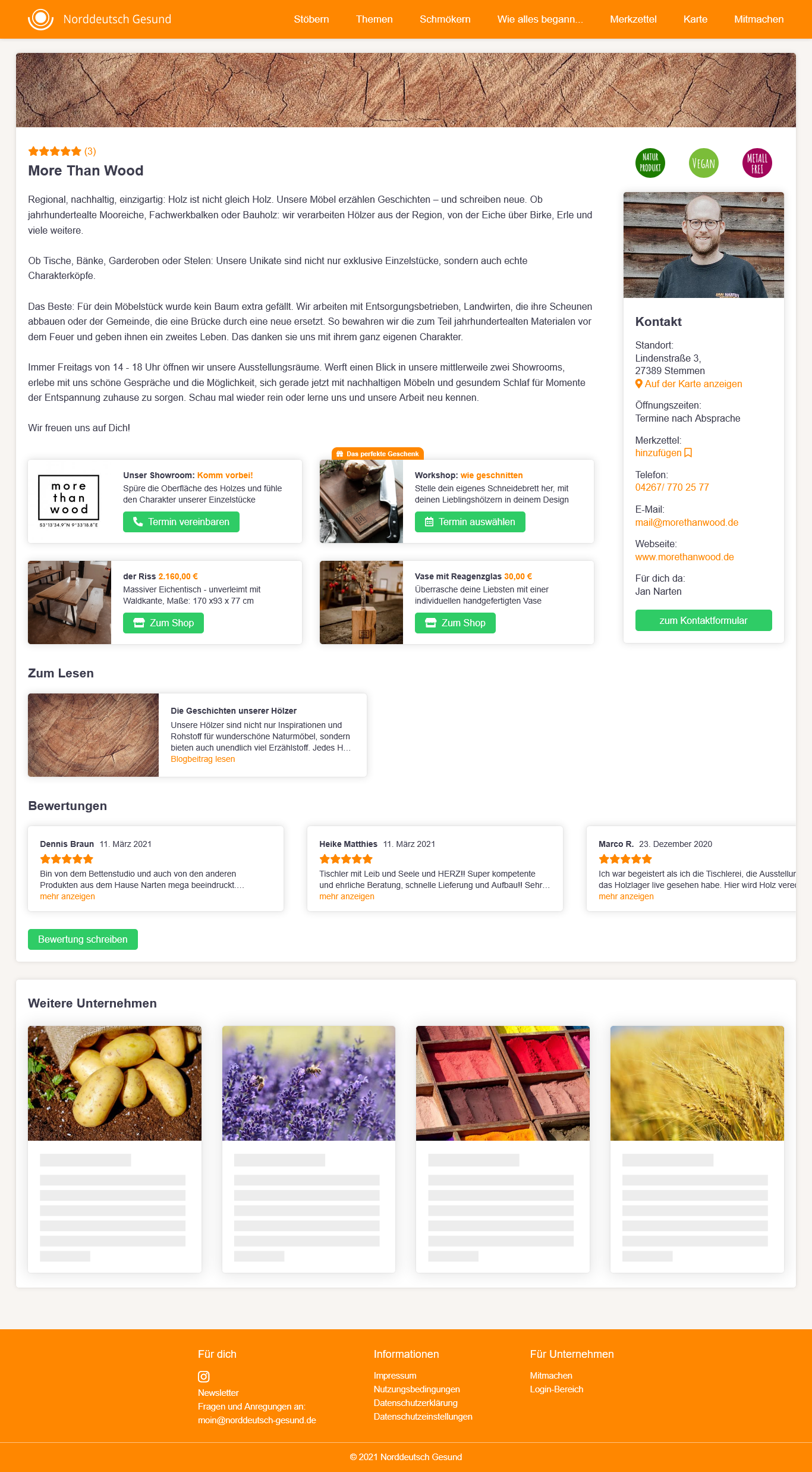Viewport: 812px width, 1472px height.
Task: Click 'Bewertung schreiben' button
Action: click(83, 939)
